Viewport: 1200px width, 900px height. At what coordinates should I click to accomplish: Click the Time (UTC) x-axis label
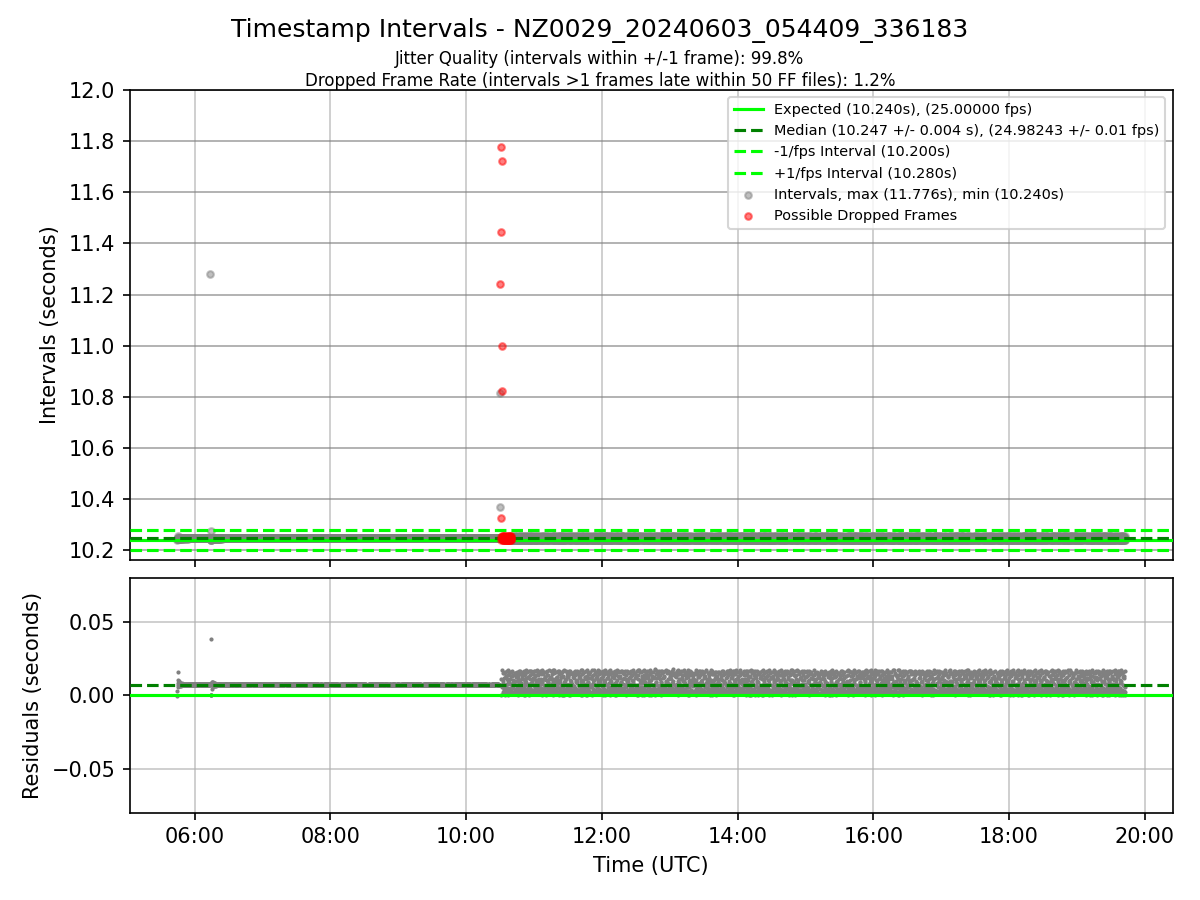pyautogui.click(x=650, y=865)
